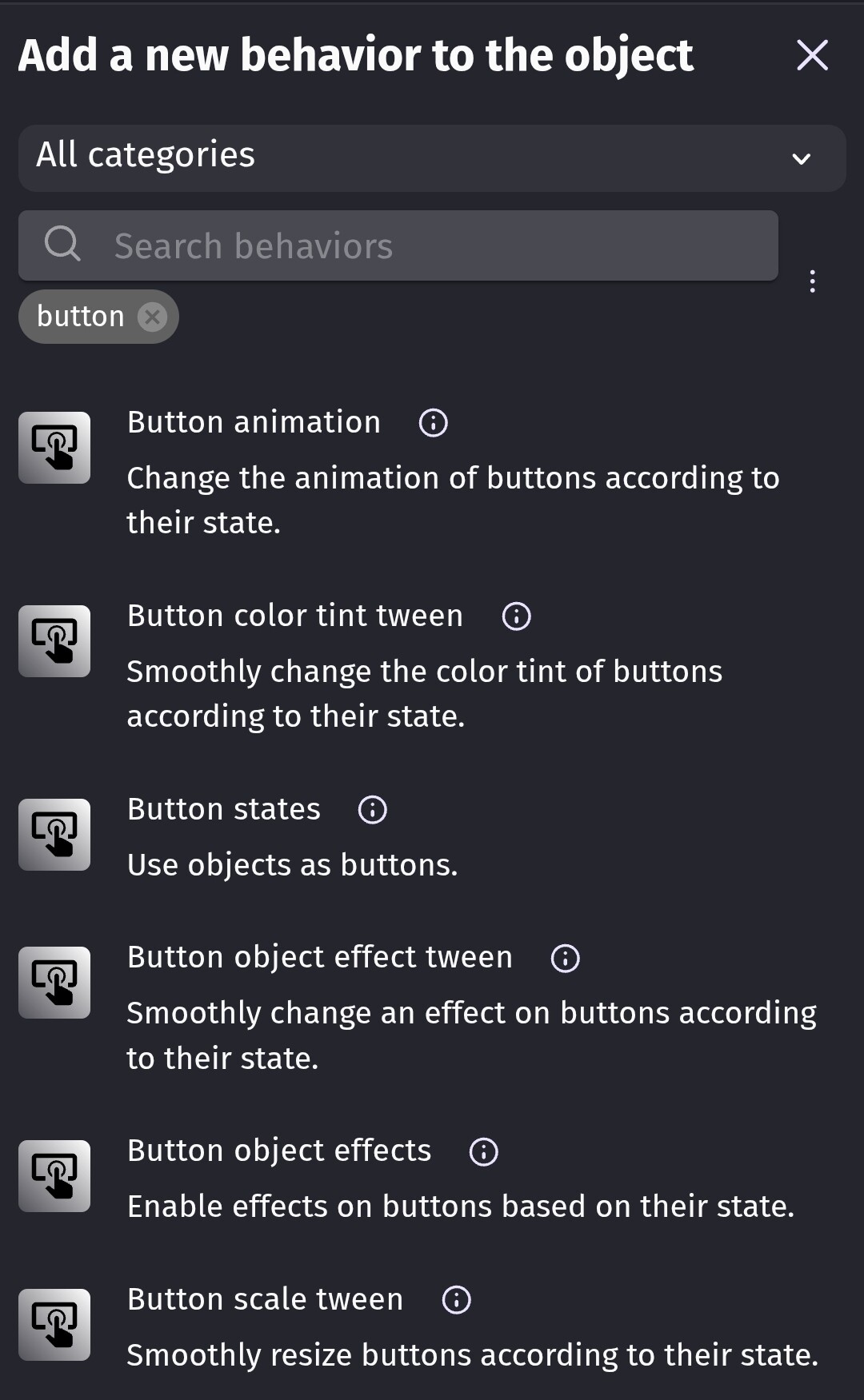Show info for Button object effect tween
This screenshot has height=1400, width=864.
pos(566,958)
